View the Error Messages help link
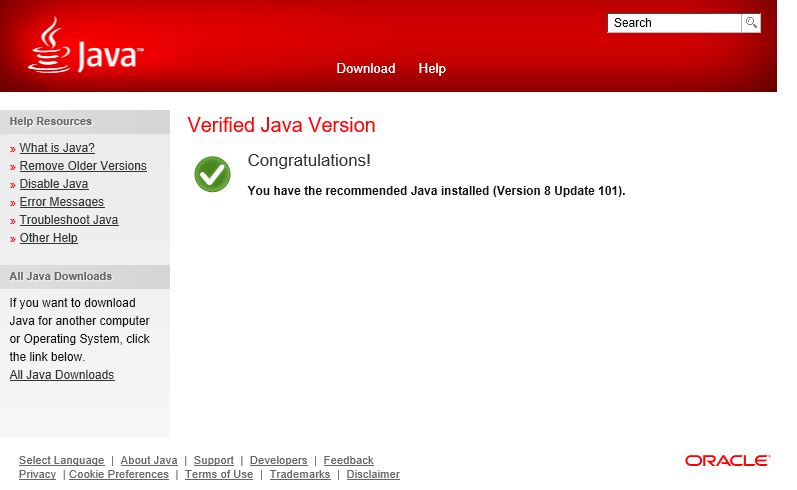Screen dimensions: 797x490 pos(62,202)
